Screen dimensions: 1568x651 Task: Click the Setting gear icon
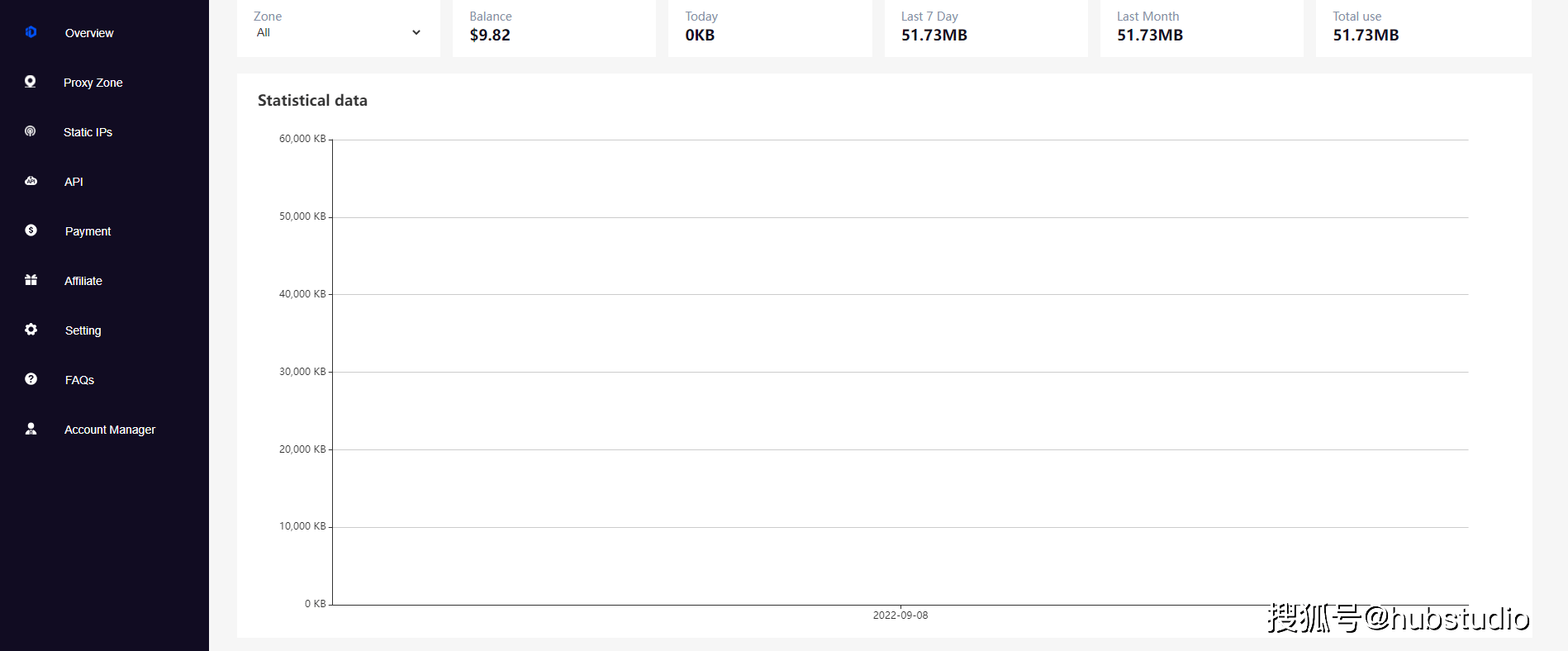click(31, 330)
